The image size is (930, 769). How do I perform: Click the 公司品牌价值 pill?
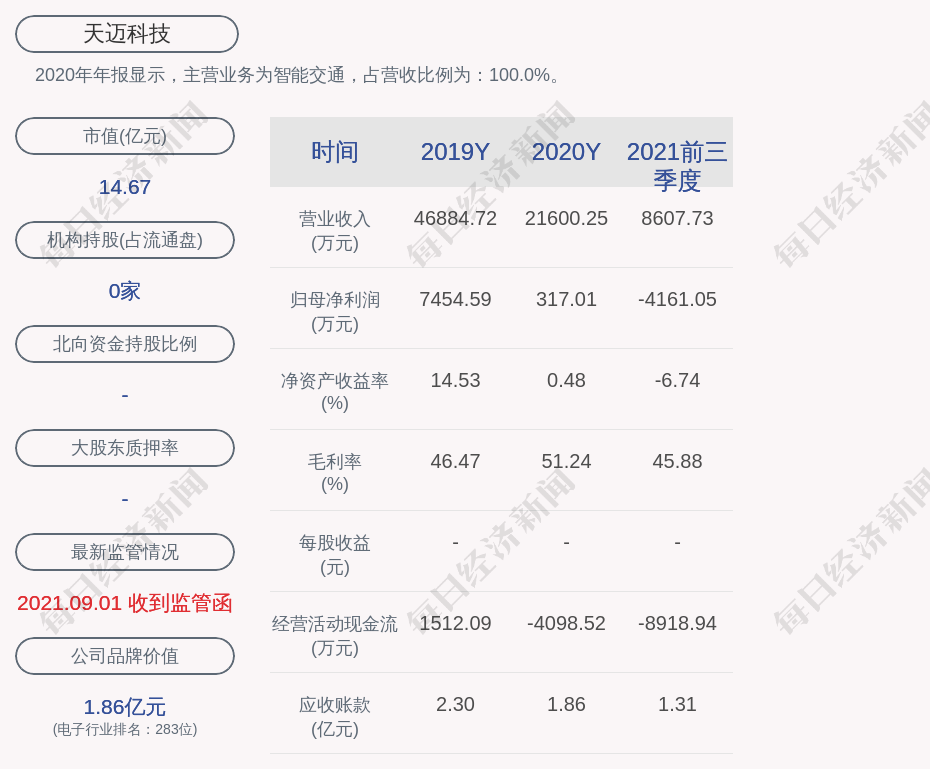[125, 656]
